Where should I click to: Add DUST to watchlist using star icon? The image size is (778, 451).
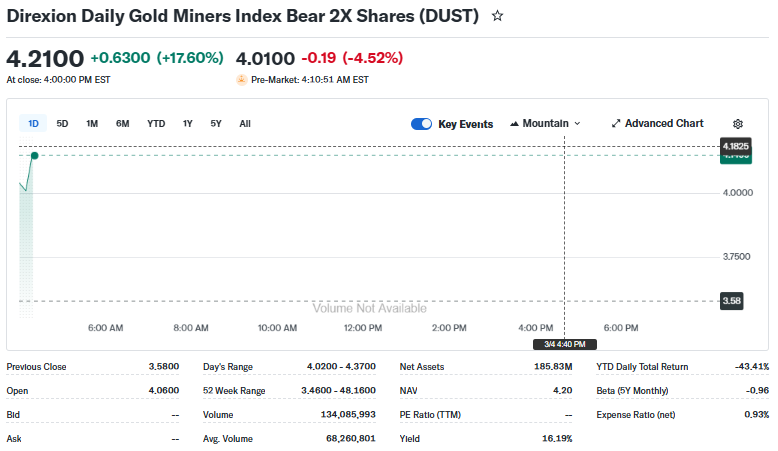(498, 17)
